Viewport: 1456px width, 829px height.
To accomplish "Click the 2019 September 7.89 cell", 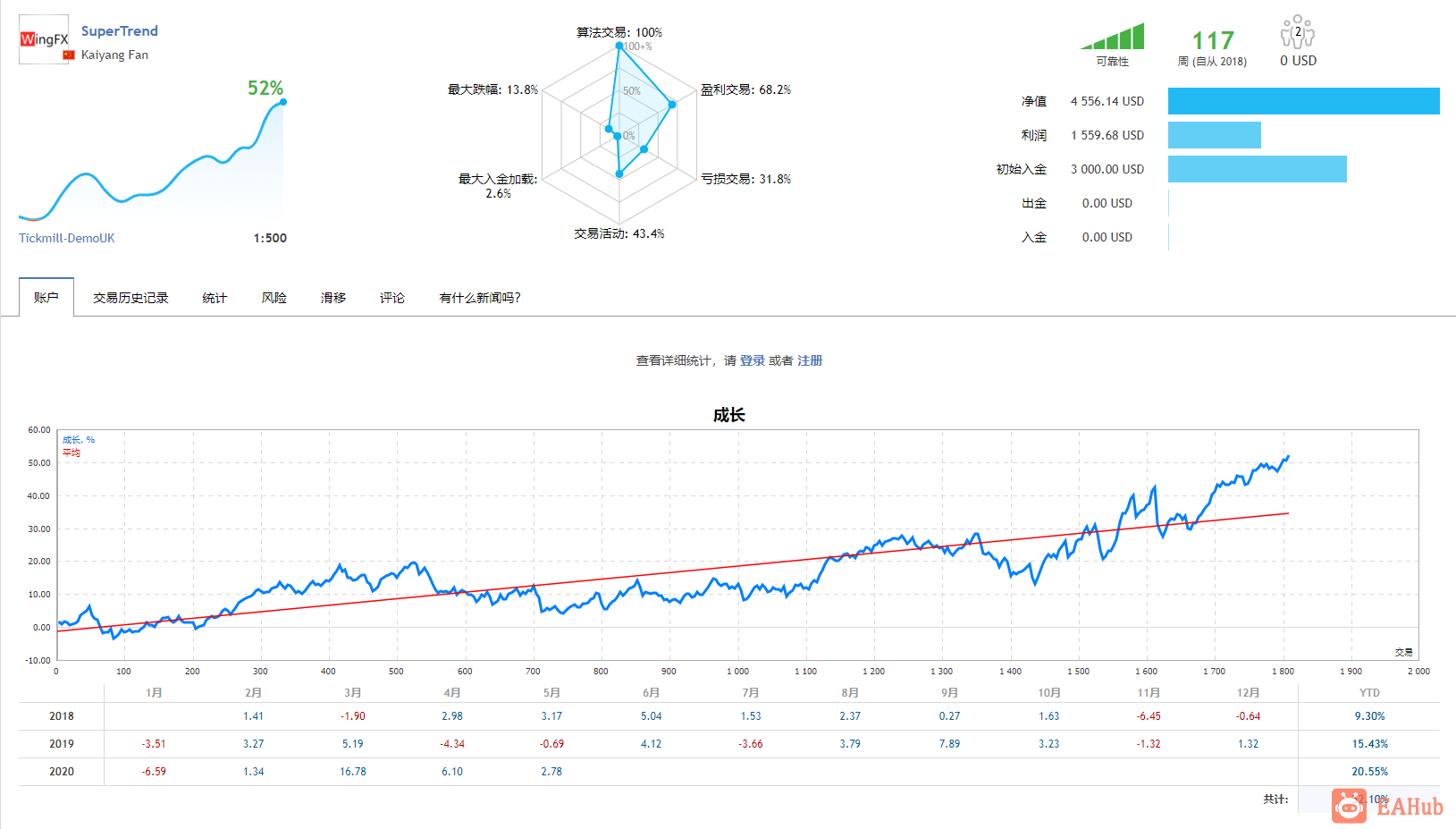I will [x=949, y=744].
